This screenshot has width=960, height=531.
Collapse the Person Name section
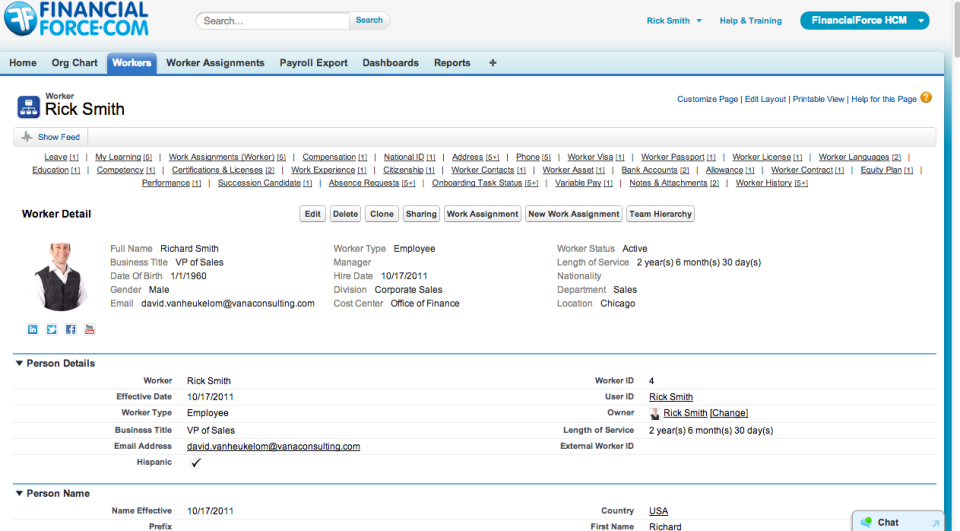[19, 493]
